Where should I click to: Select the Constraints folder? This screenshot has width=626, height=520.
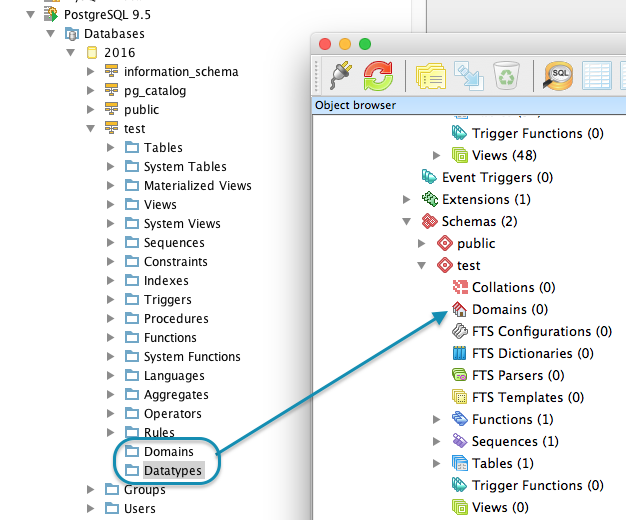176,262
